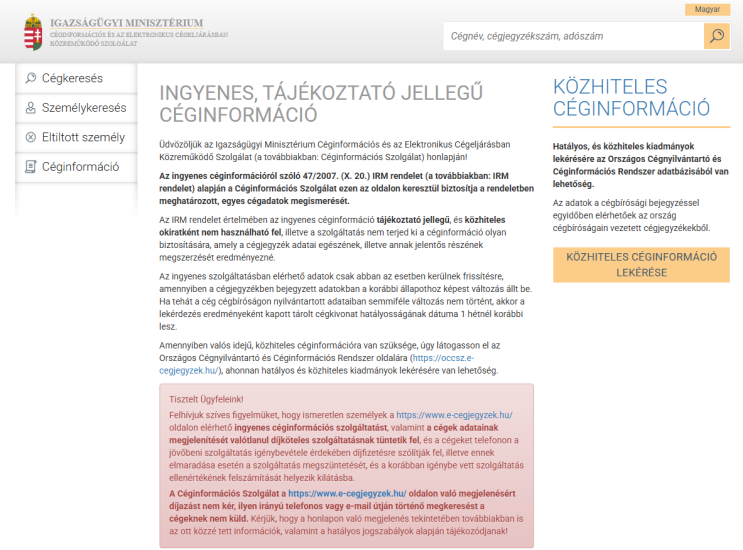743x550 pixels.
Task: Click the Igazságügyi Minisztérium header title
Action: 127,23
